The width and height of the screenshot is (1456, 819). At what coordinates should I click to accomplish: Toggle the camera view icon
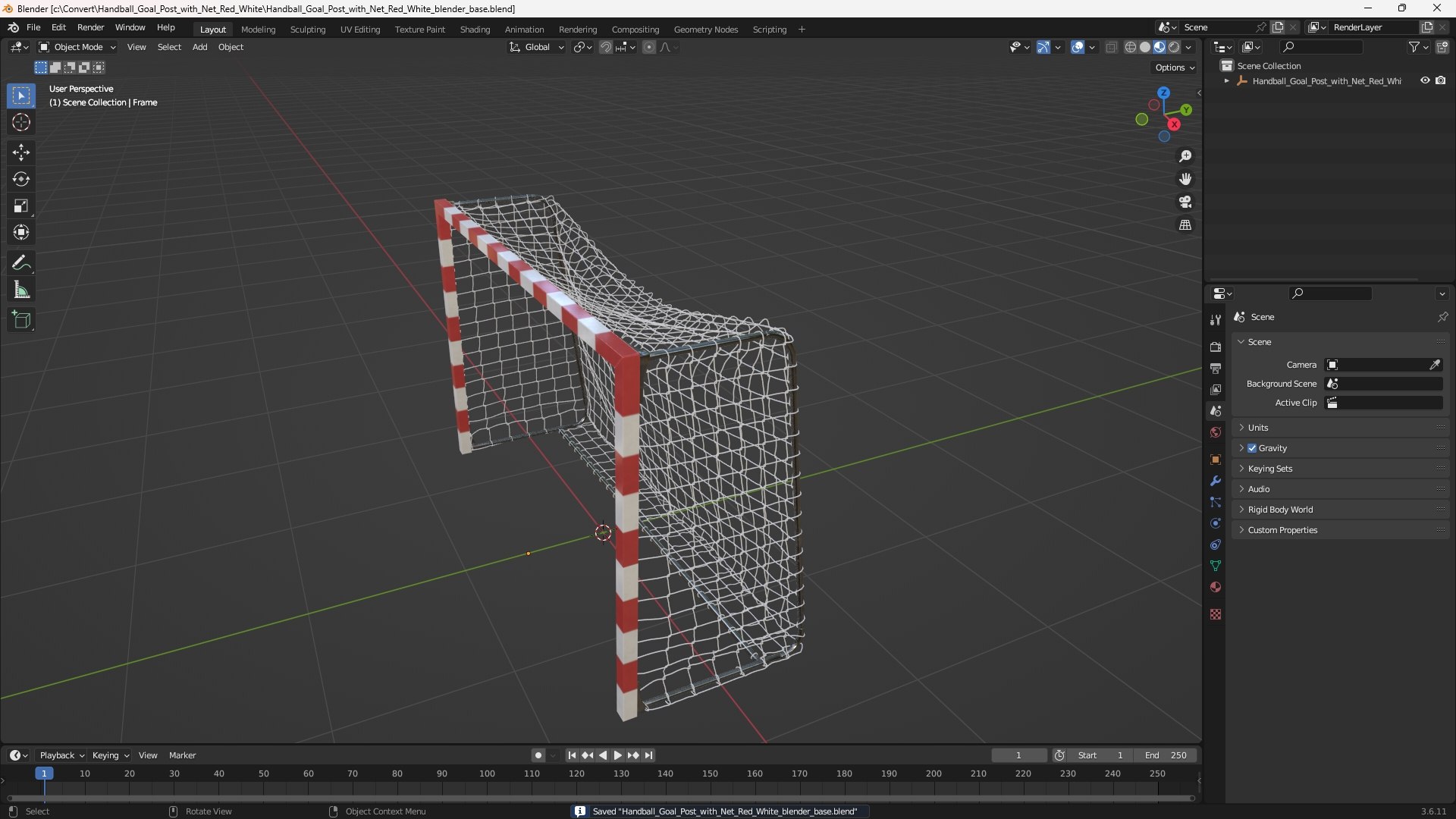(x=1185, y=202)
